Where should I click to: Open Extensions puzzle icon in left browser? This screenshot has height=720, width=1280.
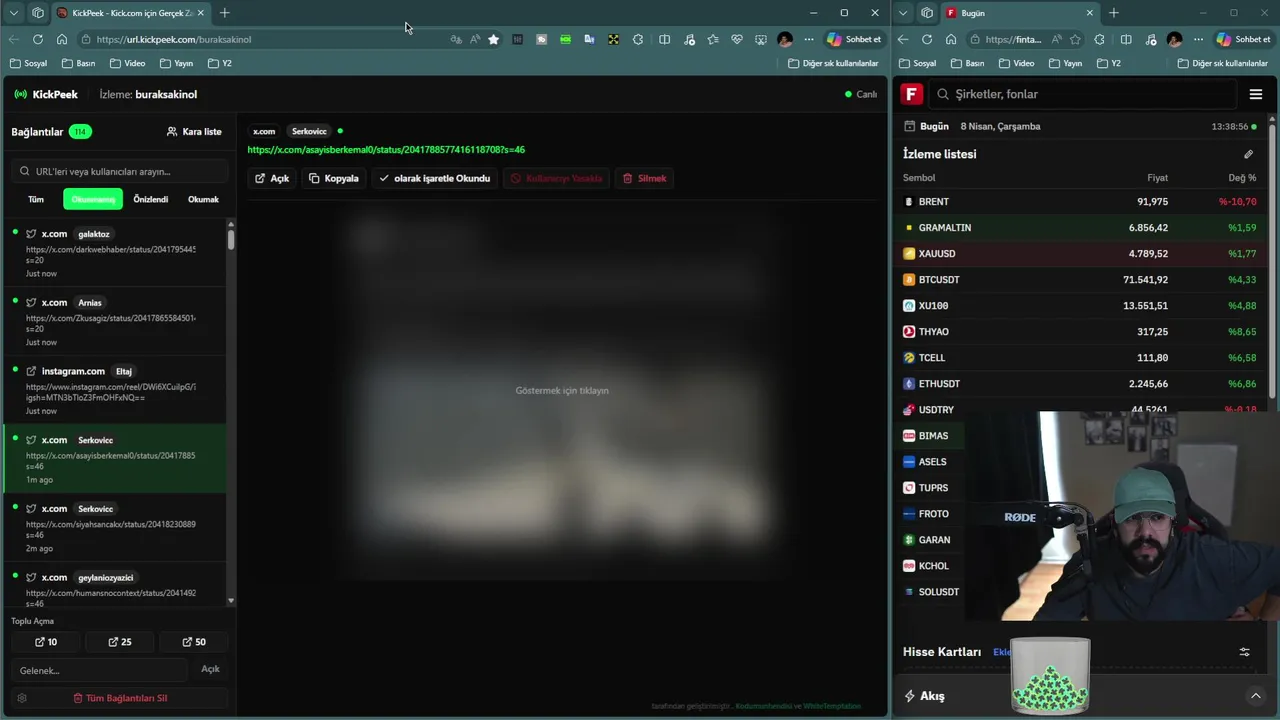pyautogui.click(x=638, y=39)
